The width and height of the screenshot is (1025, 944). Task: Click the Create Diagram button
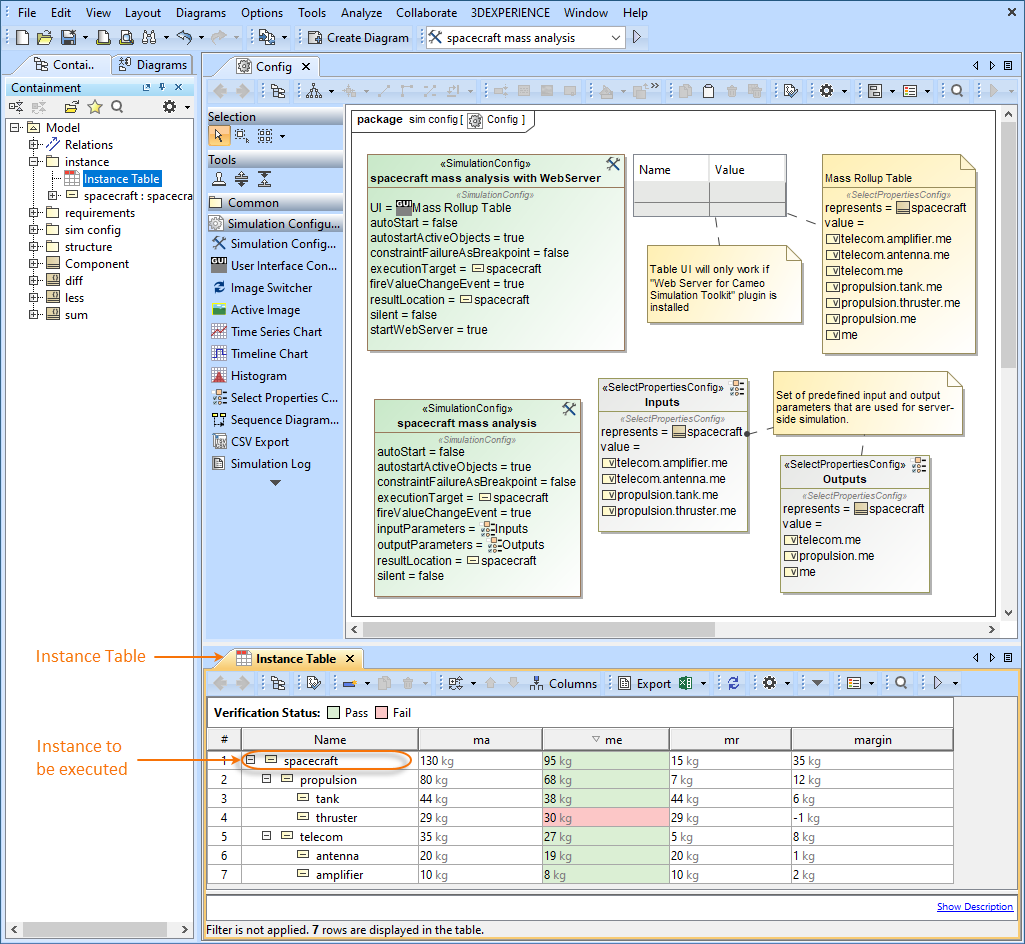tap(358, 38)
